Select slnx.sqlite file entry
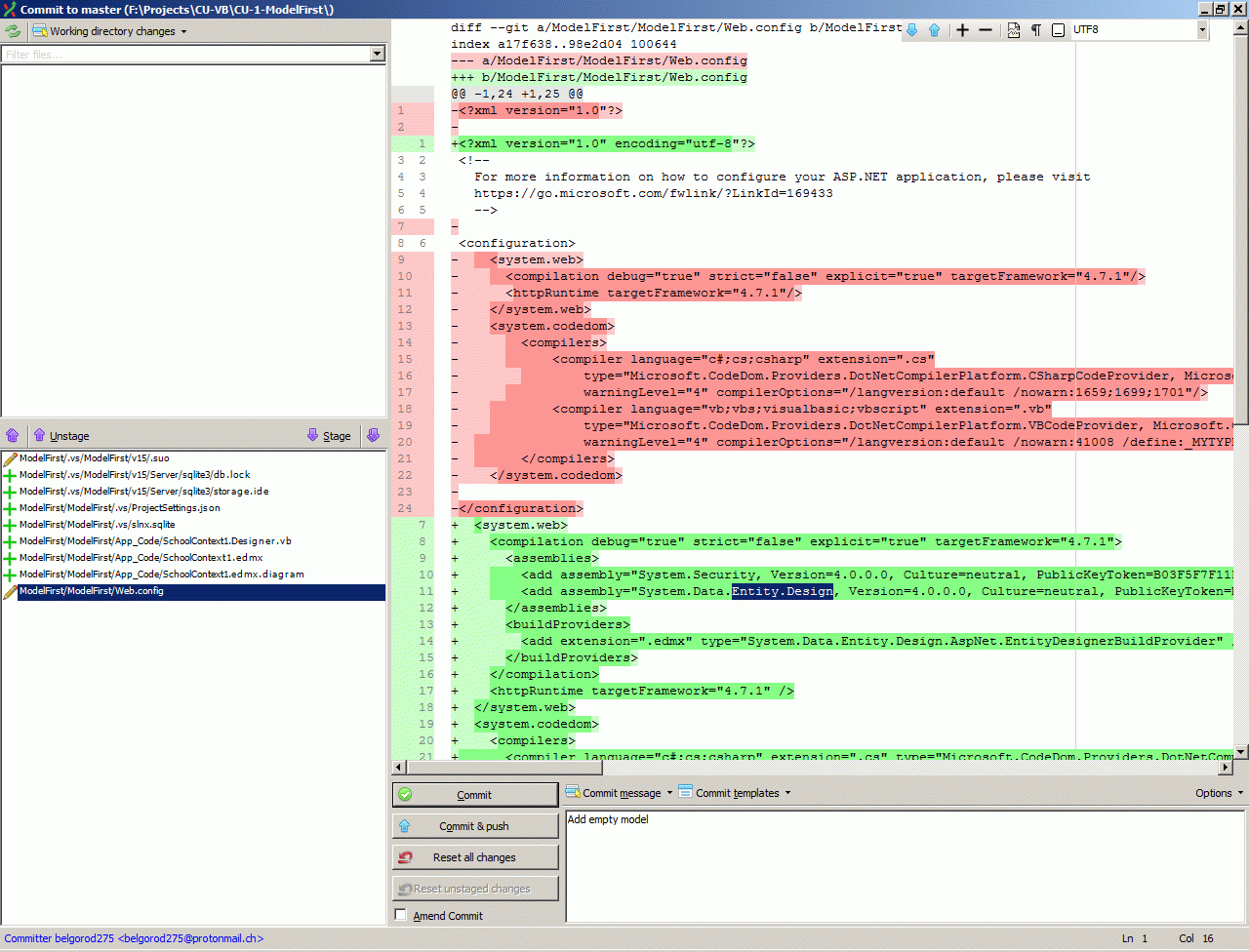The width and height of the screenshot is (1249, 952). (x=98, y=525)
